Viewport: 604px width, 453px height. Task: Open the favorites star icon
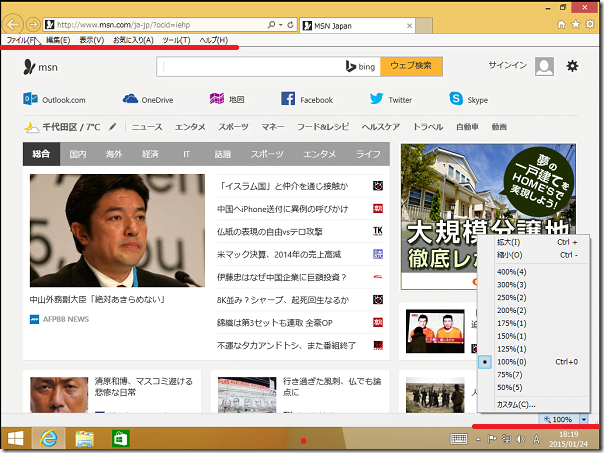(575, 23)
